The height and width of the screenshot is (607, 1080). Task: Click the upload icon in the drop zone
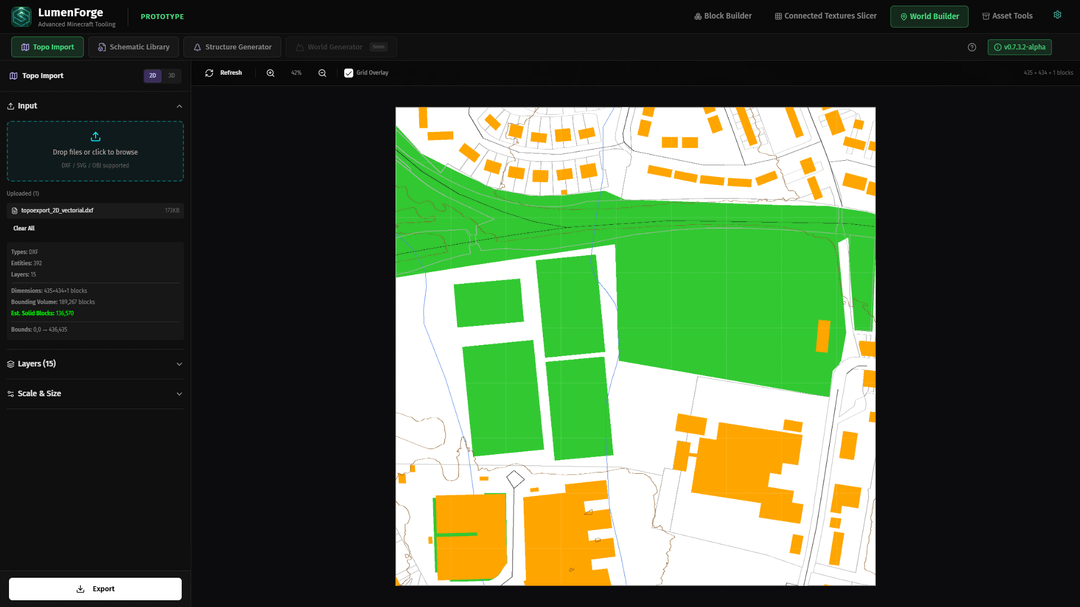[x=95, y=137]
